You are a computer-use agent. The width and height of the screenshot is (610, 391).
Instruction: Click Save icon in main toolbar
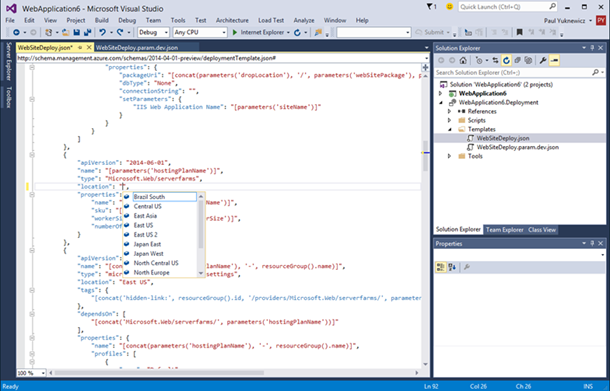77,33
